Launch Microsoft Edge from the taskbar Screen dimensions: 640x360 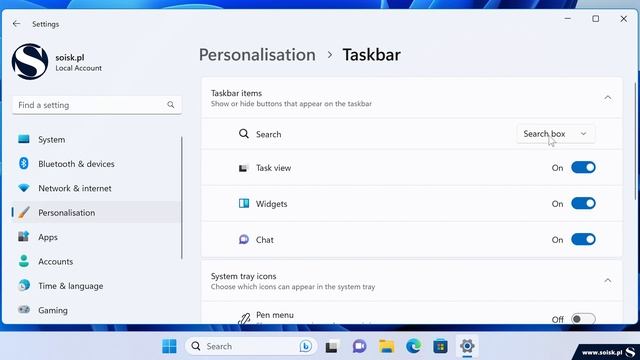click(x=413, y=346)
